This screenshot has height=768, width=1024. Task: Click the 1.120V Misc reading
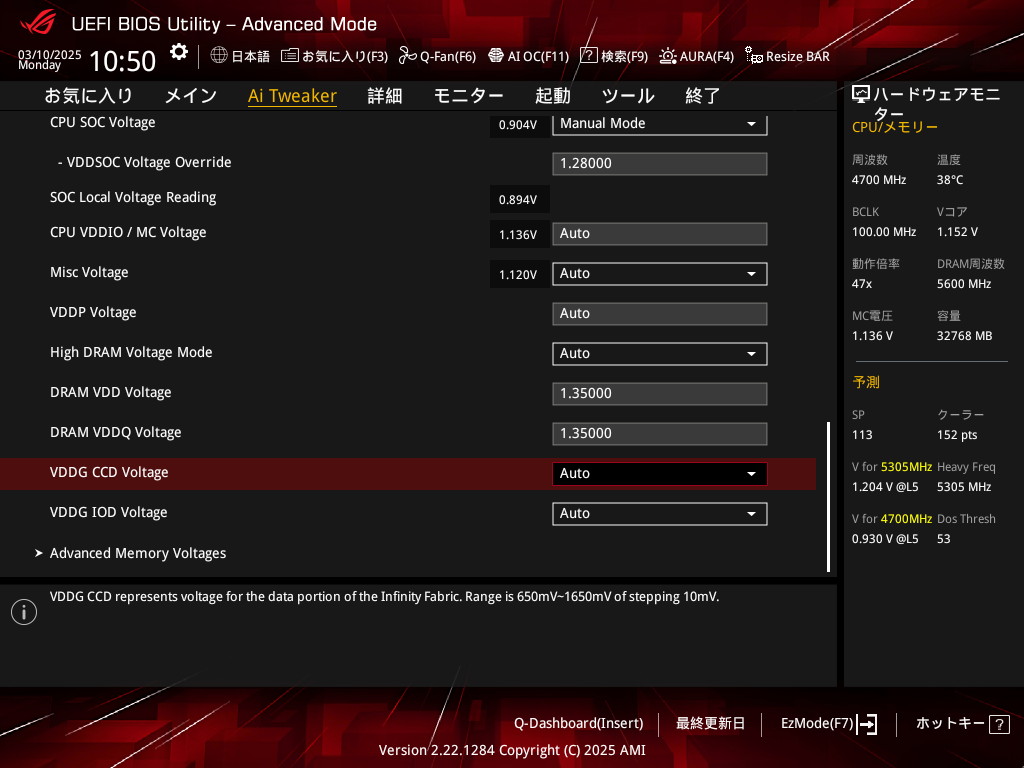518,274
